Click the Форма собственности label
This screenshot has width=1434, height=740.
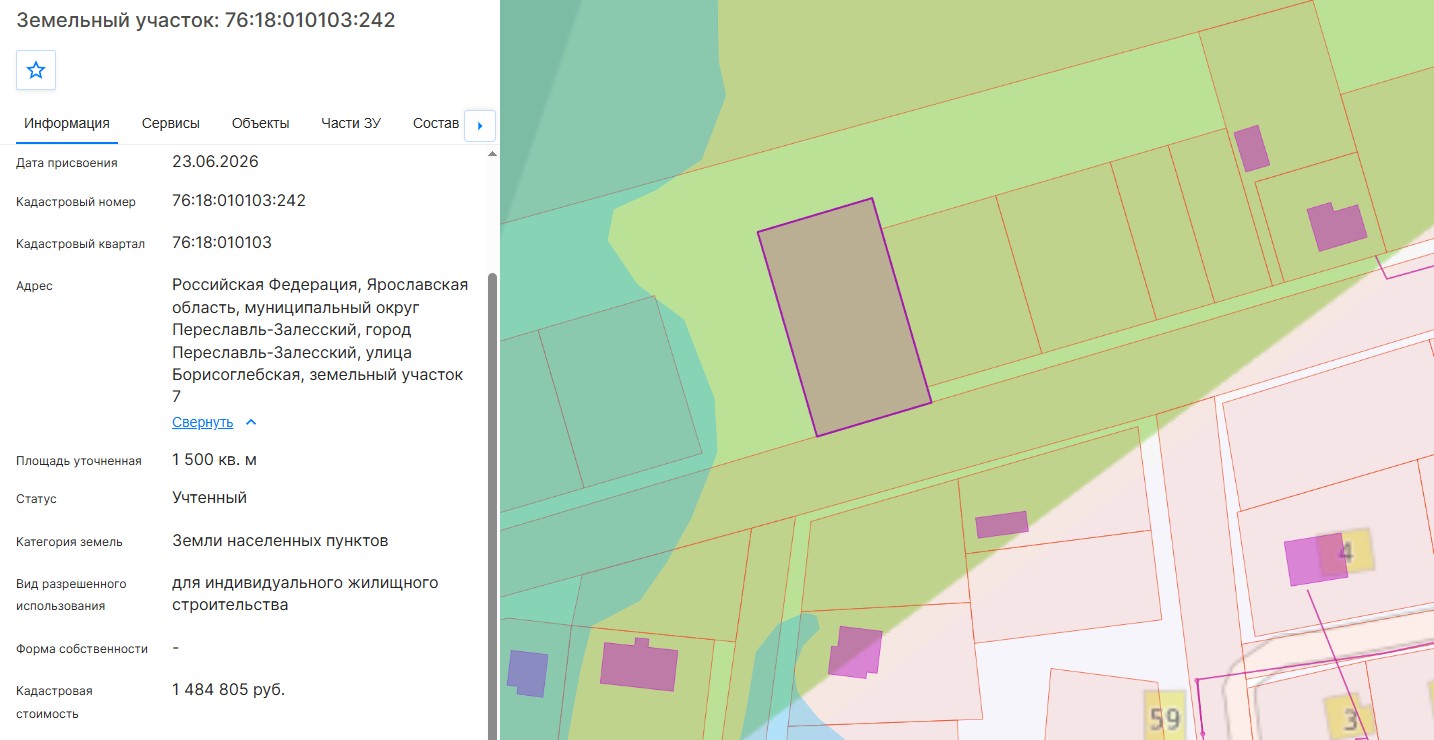pos(82,649)
